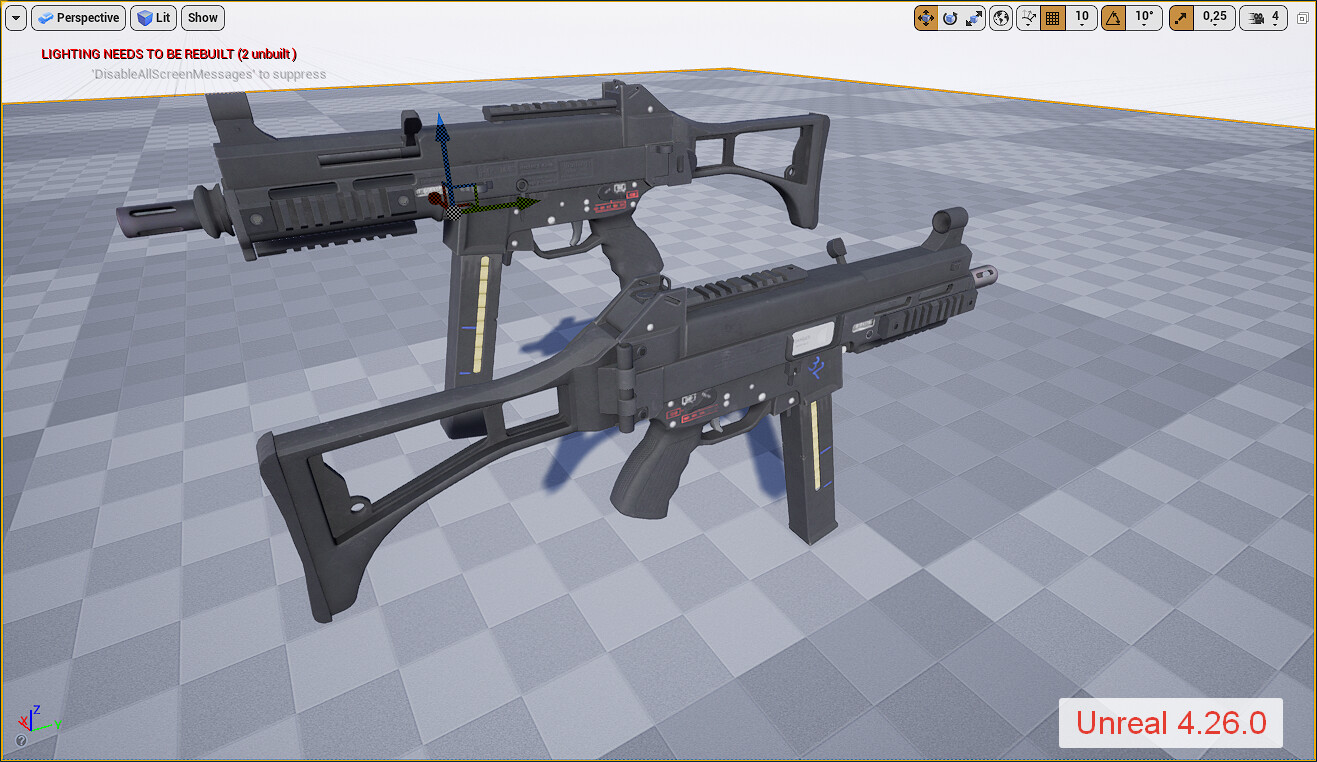
Task: Toggle rotation snapping on or off
Action: pyautogui.click(x=1113, y=17)
